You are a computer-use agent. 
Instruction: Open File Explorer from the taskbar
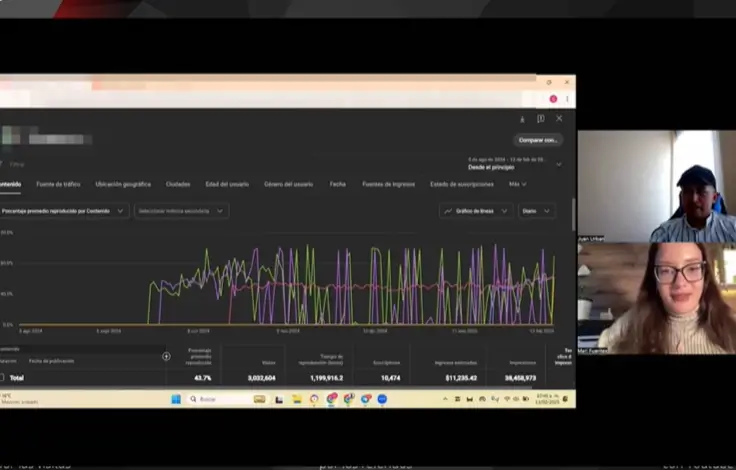tap(297, 399)
